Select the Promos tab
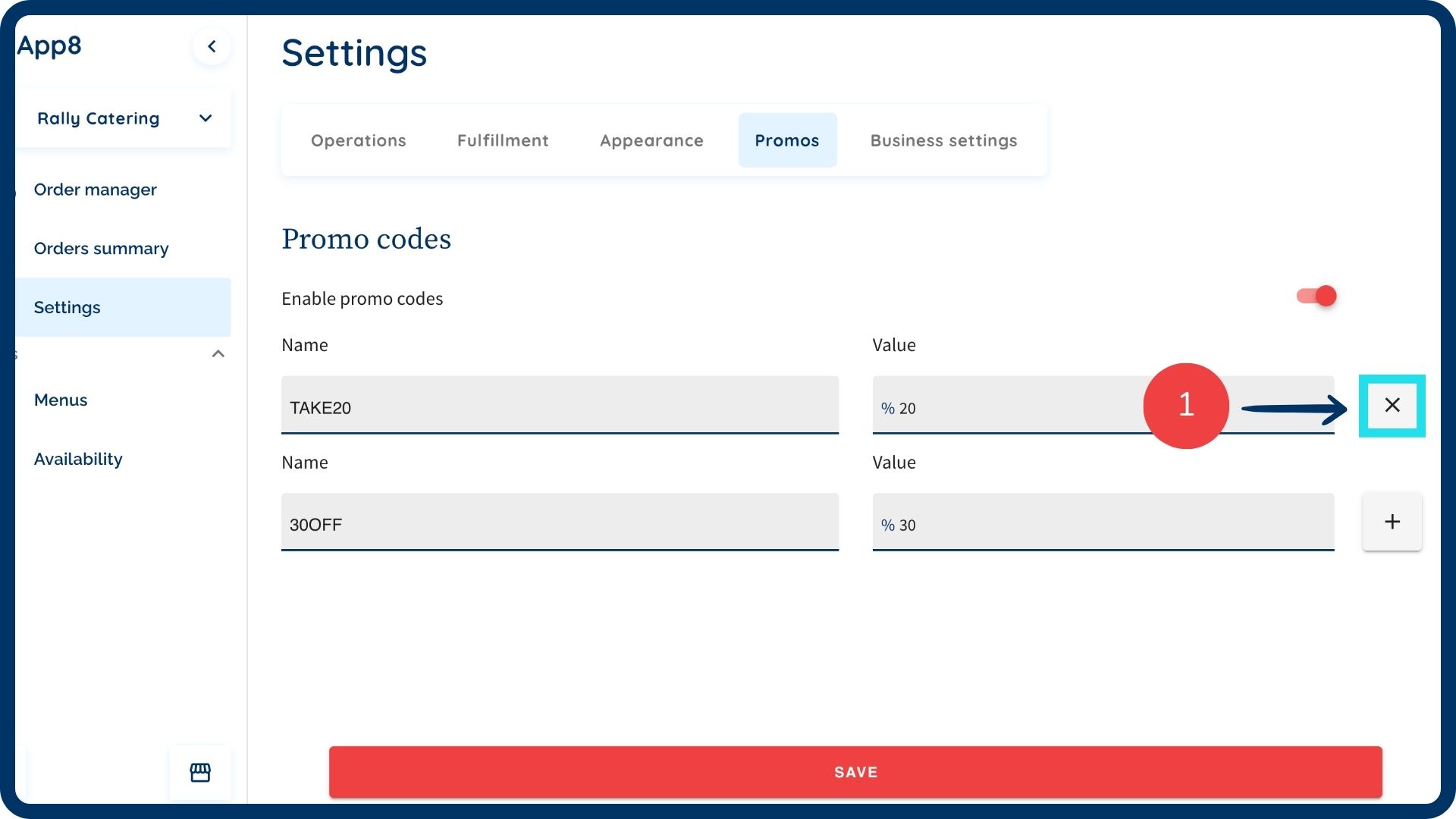 click(786, 140)
